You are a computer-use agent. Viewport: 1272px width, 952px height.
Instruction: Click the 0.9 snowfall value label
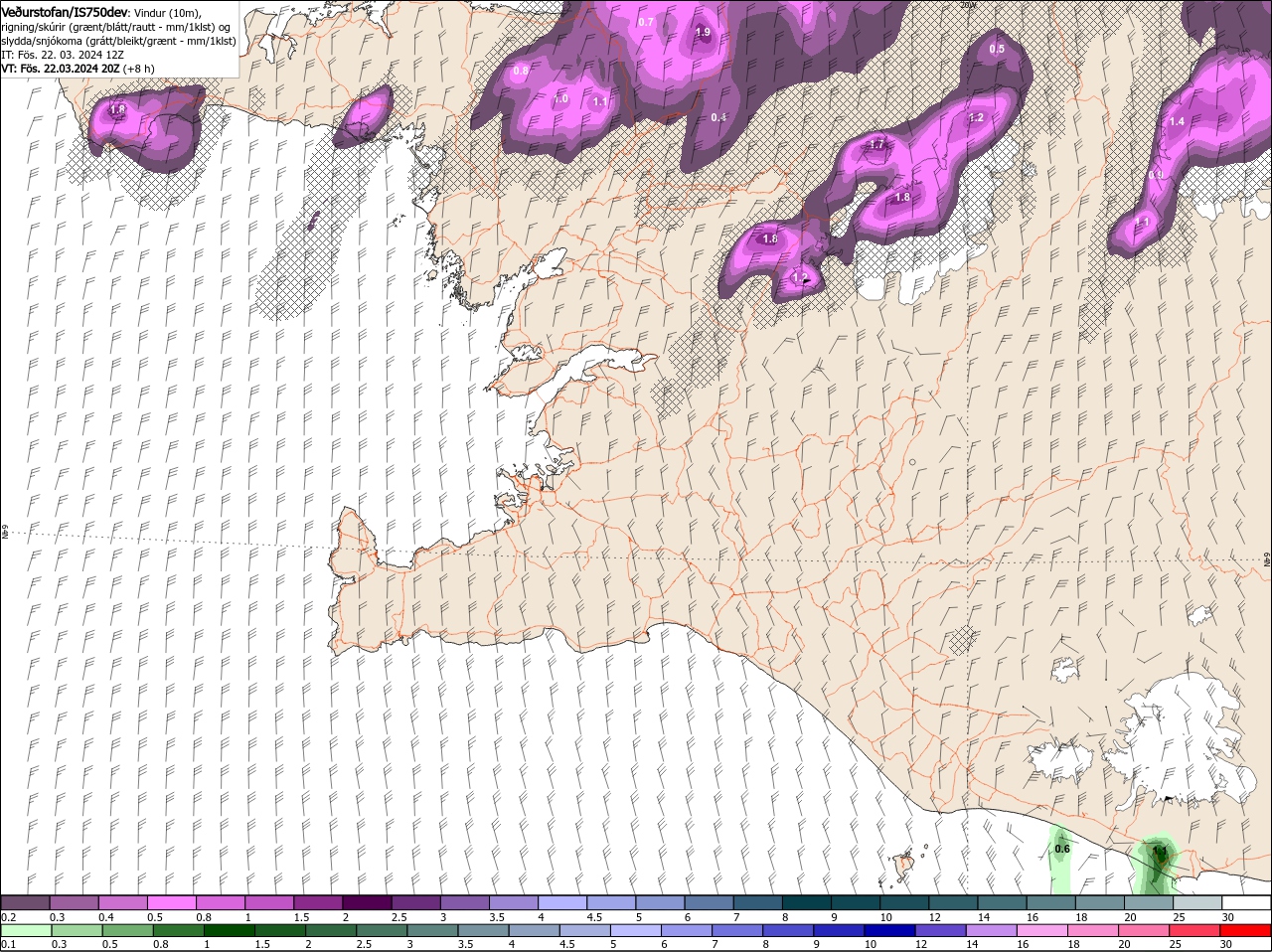point(1156,175)
